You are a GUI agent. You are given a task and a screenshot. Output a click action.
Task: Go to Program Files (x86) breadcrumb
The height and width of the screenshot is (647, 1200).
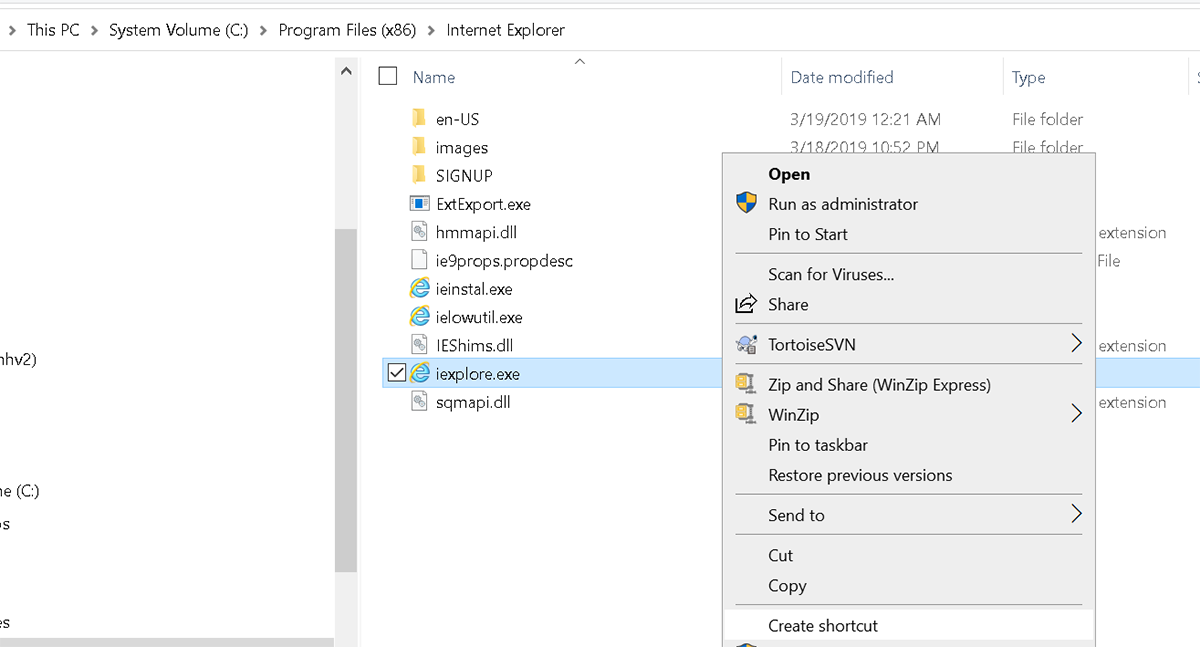click(x=348, y=30)
